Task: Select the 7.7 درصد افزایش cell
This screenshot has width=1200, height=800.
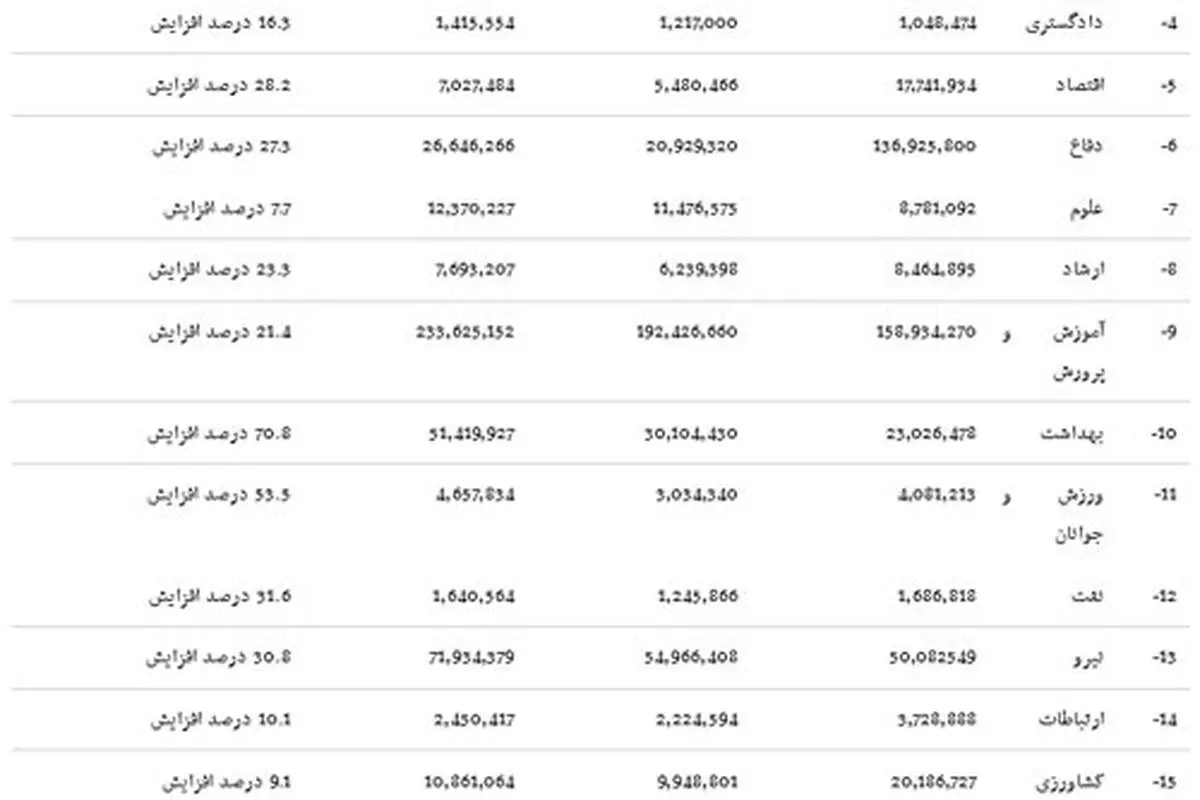Action: (227, 209)
